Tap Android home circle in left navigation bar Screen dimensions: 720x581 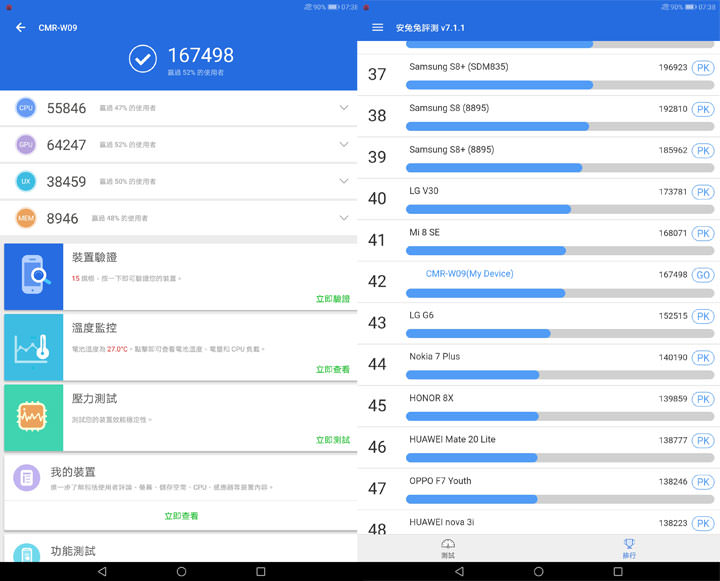181,571
